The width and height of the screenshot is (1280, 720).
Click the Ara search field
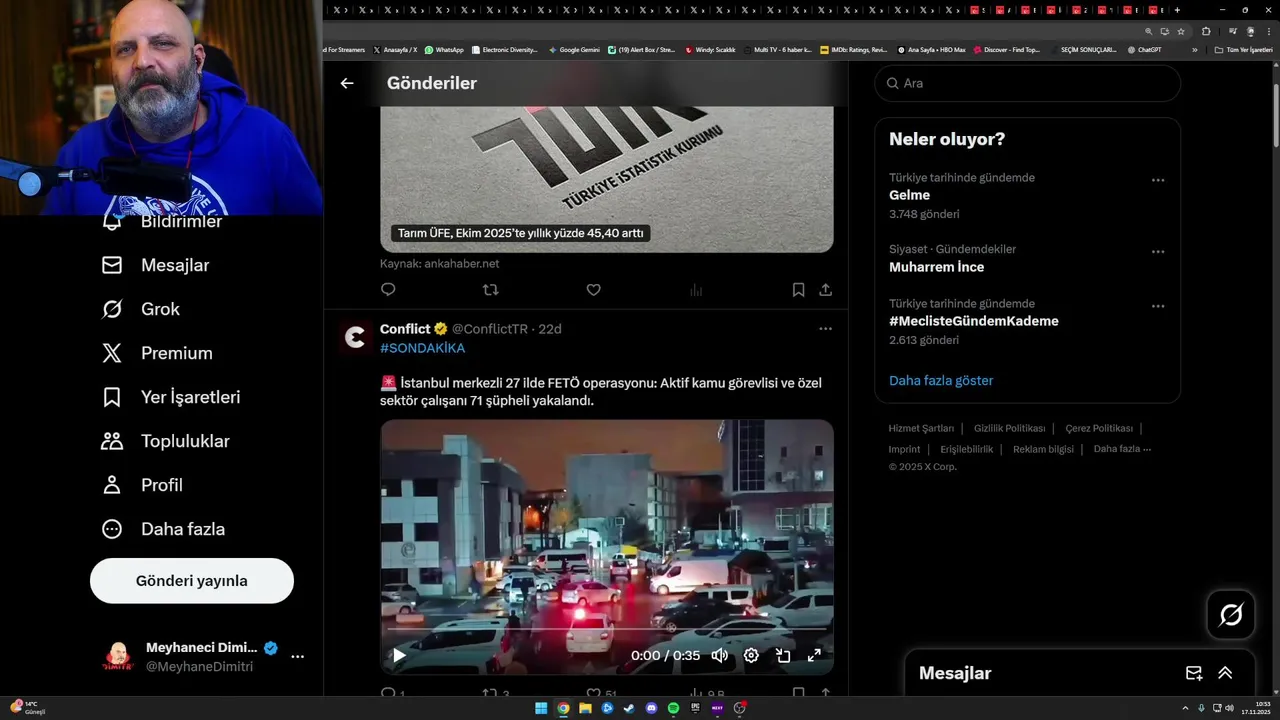coord(1028,84)
